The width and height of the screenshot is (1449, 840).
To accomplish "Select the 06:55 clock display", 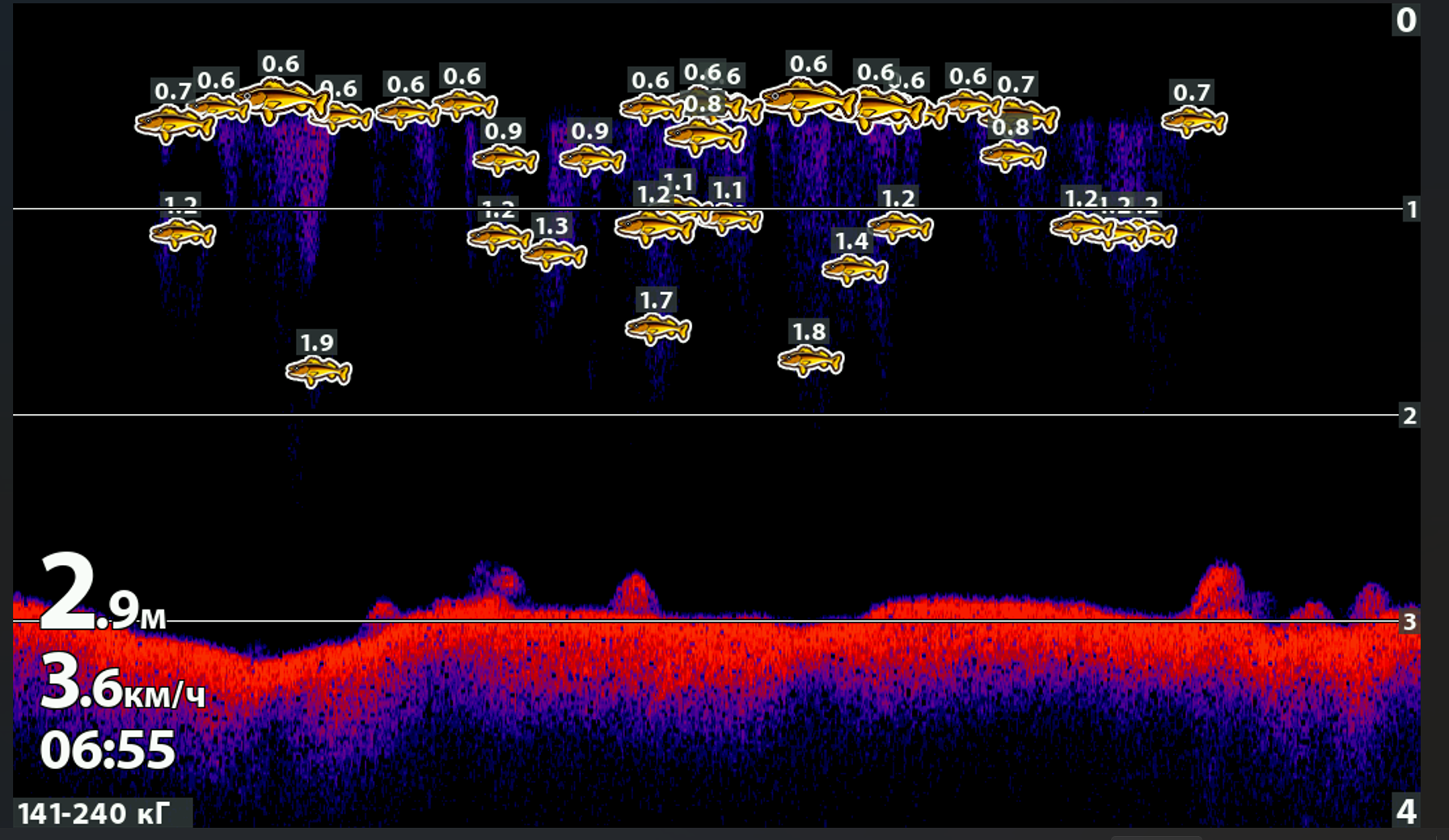I will click(x=108, y=749).
